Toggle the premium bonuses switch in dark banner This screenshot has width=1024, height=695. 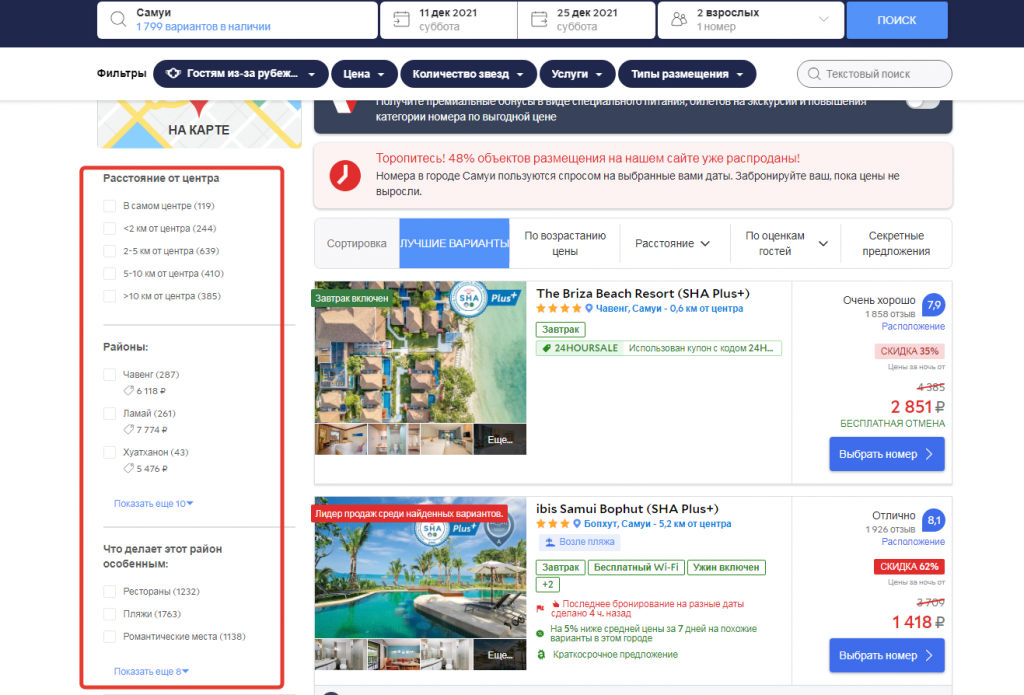(922, 103)
